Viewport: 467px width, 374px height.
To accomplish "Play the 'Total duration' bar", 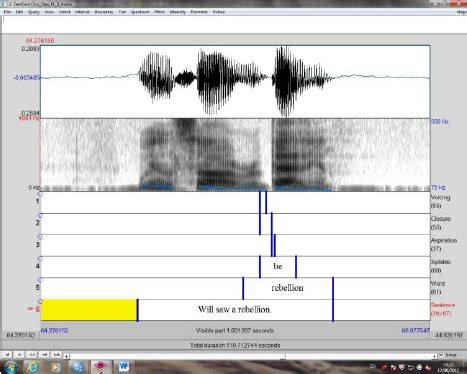I will click(235, 345).
